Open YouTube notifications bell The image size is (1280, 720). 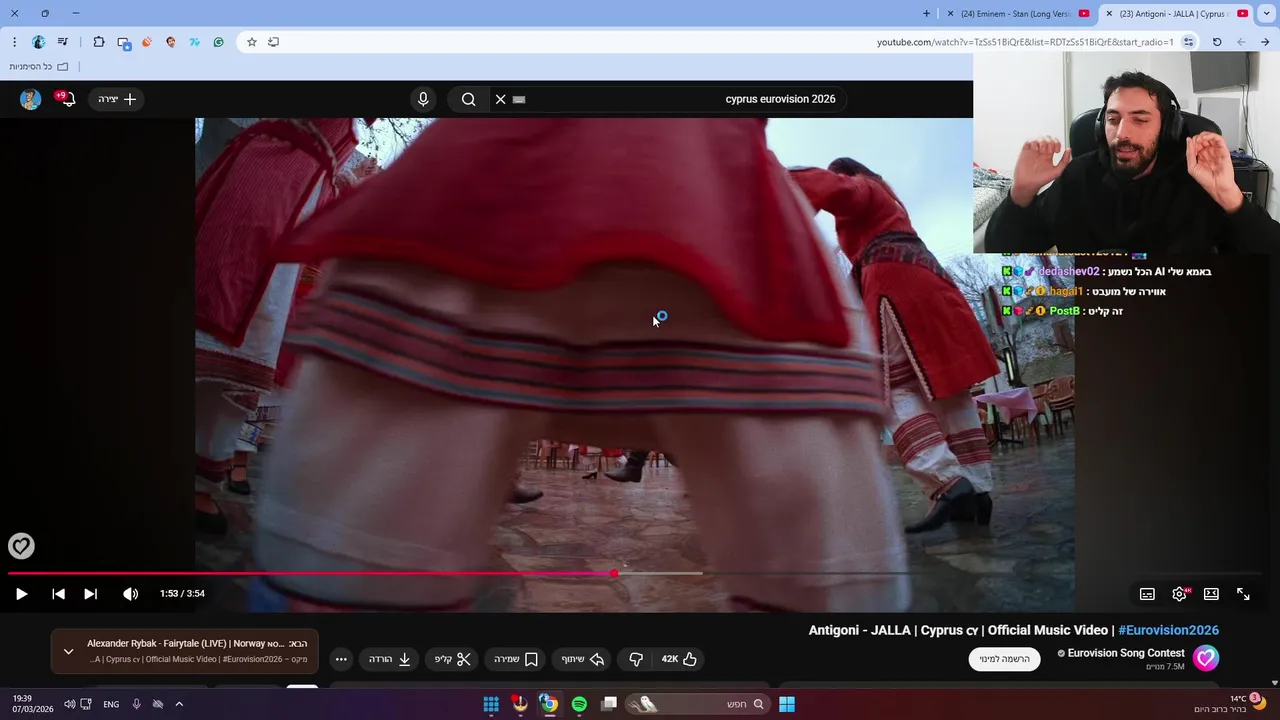coord(67,99)
